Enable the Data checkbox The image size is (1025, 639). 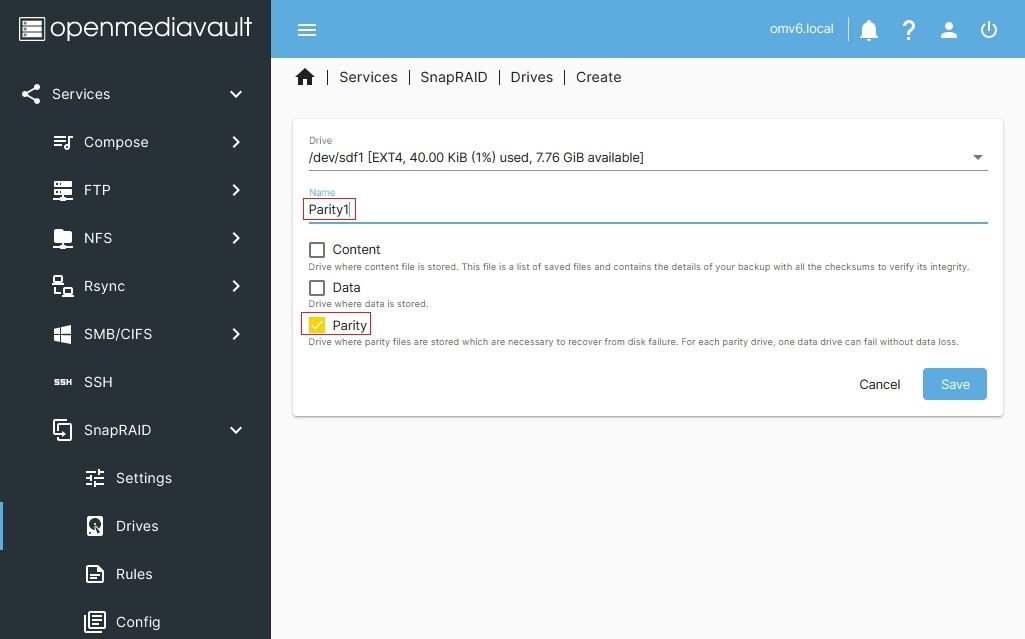point(317,288)
